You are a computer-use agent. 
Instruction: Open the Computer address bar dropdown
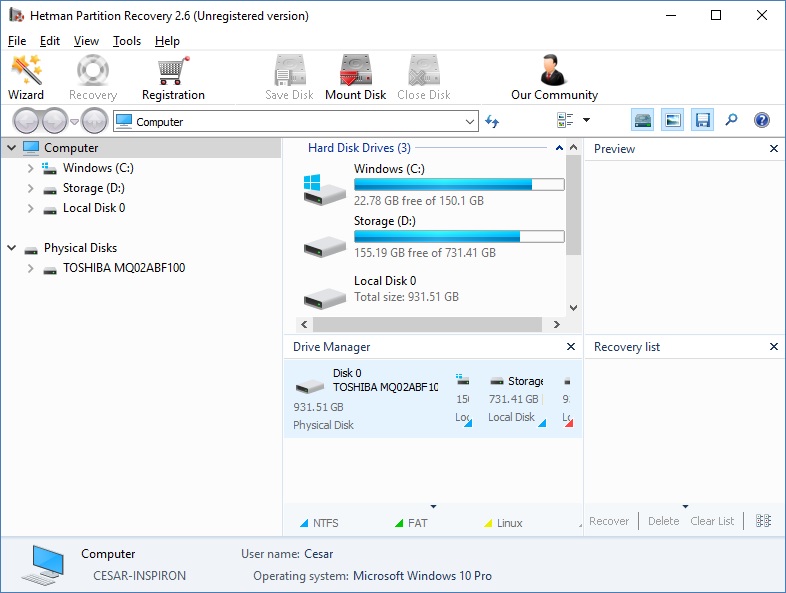470,121
